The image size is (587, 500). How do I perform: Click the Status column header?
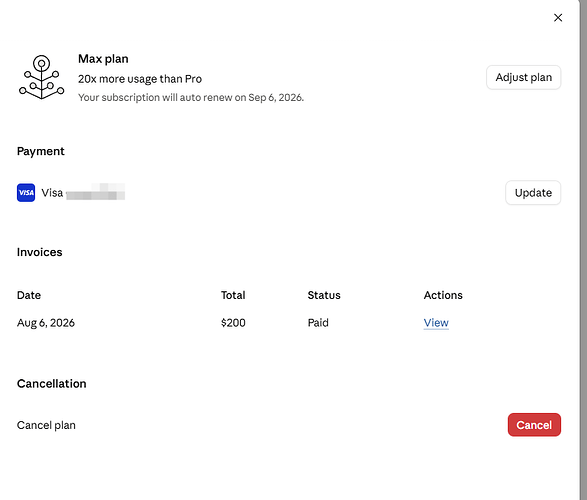[324, 295]
